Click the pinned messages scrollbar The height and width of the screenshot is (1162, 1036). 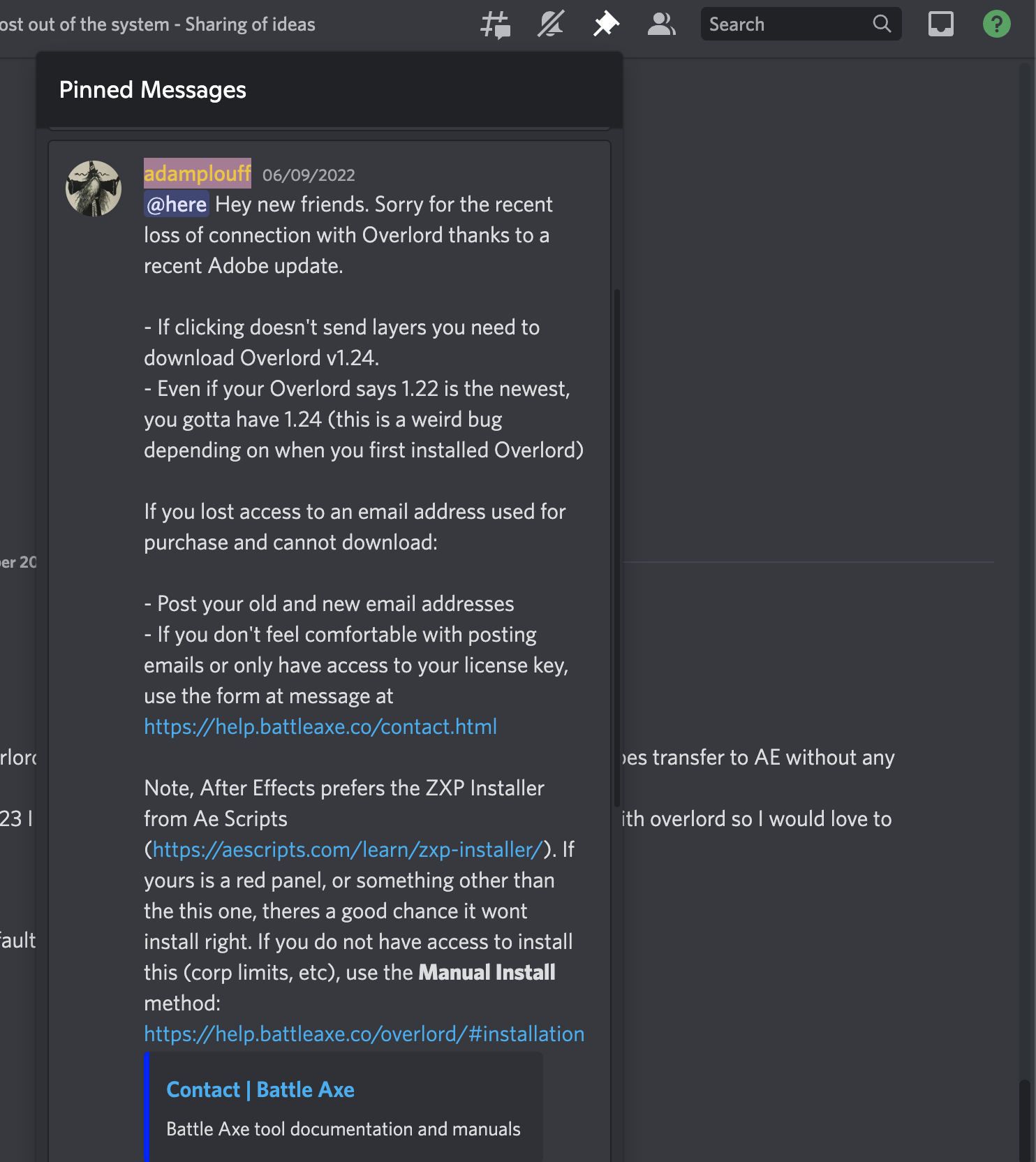click(617, 552)
